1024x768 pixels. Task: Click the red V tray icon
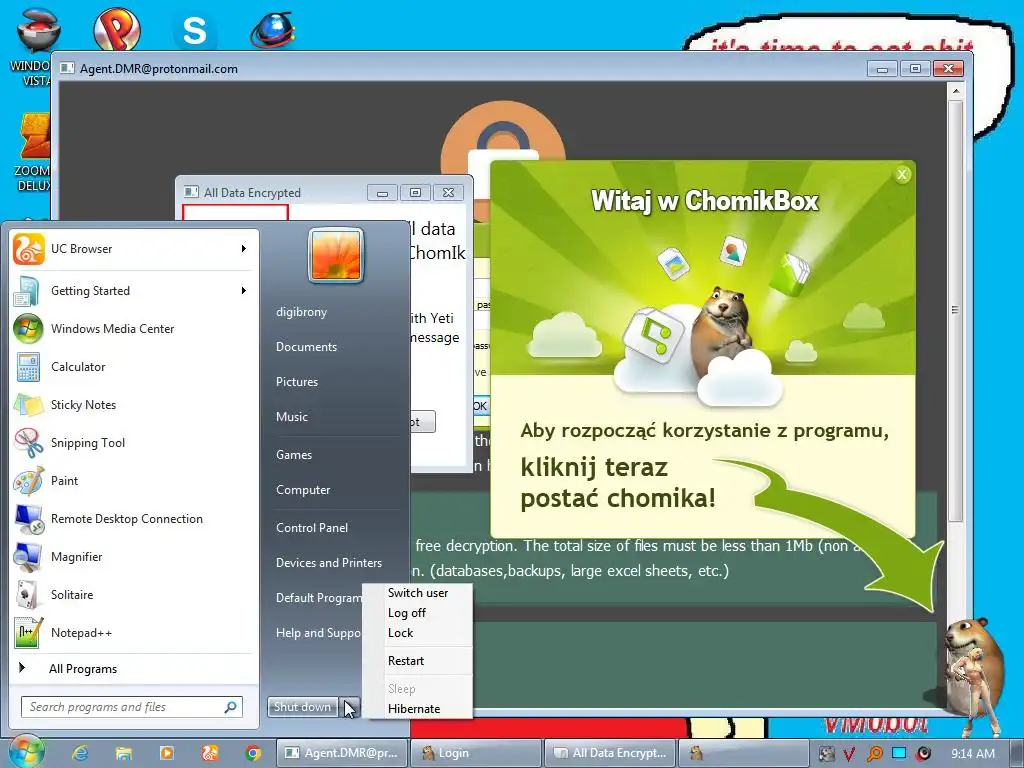click(849, 754)
